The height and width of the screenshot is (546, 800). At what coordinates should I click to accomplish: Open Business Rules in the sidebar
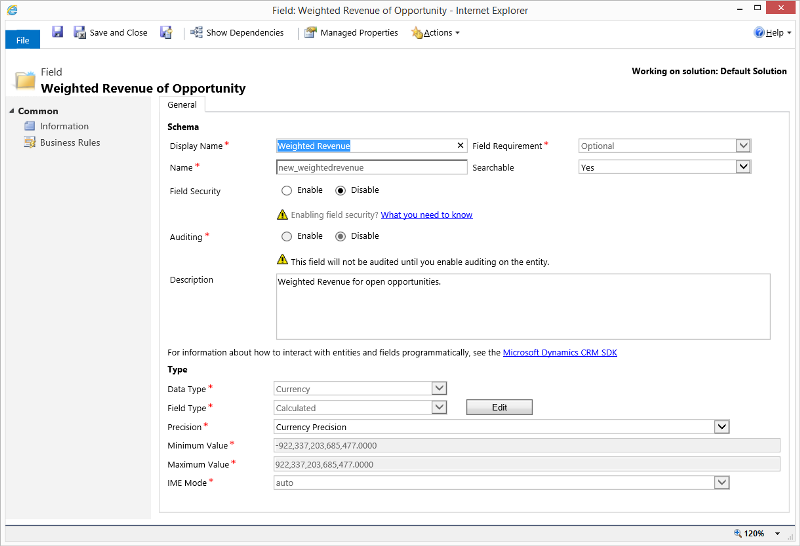69,142
